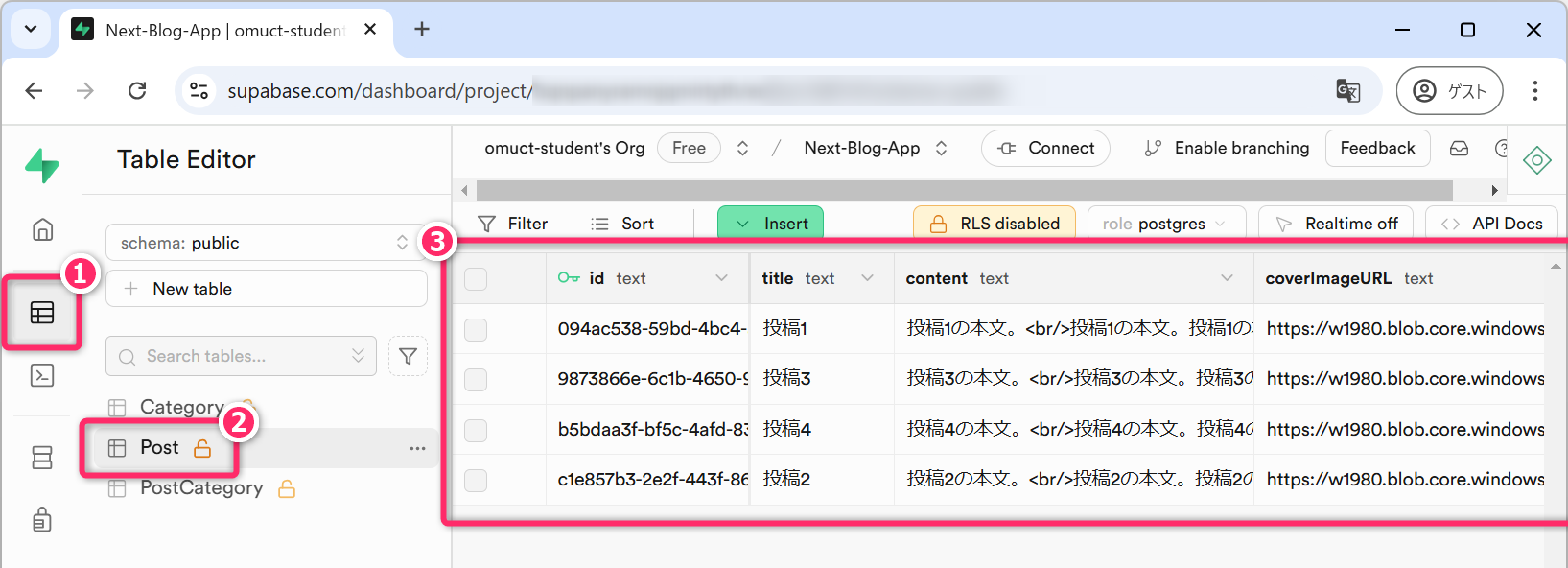Open the title column header dropdown arrow

[867, 278]
